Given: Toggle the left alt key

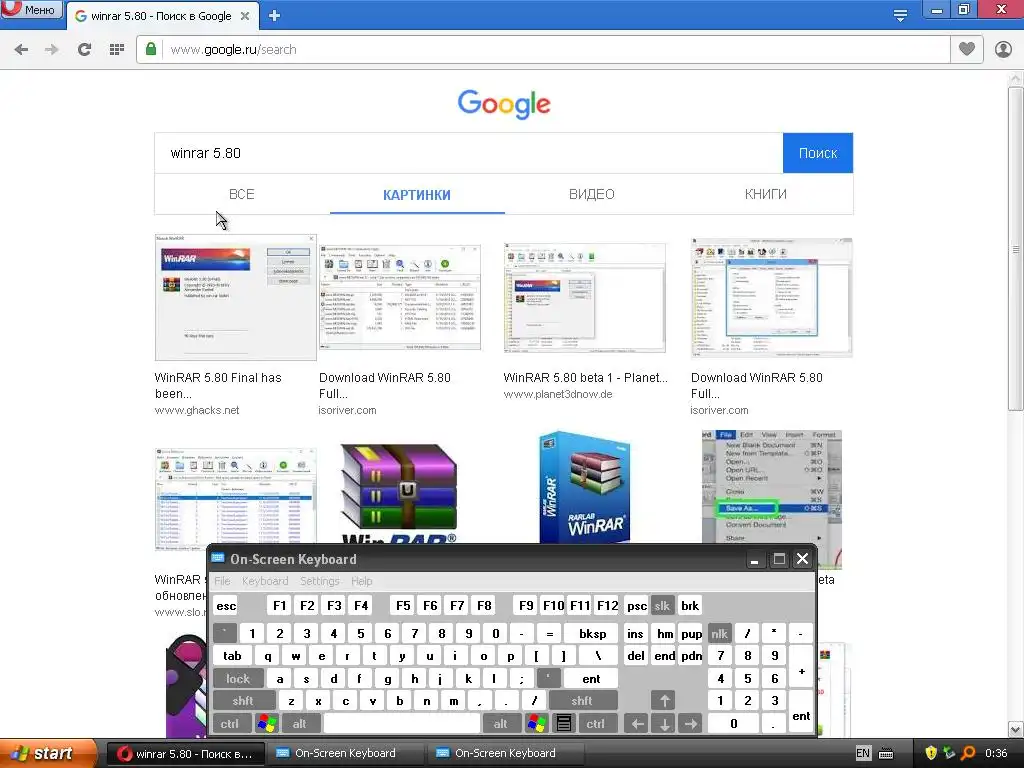Looking at the screenshot, I should coord(299,724).
